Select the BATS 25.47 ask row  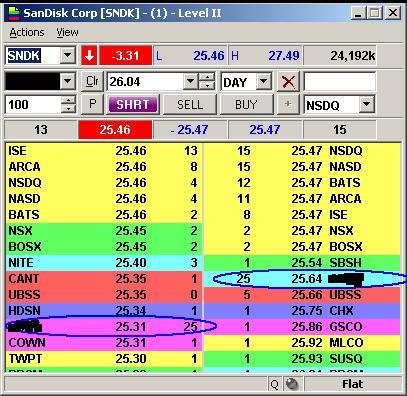click(302, 183)
